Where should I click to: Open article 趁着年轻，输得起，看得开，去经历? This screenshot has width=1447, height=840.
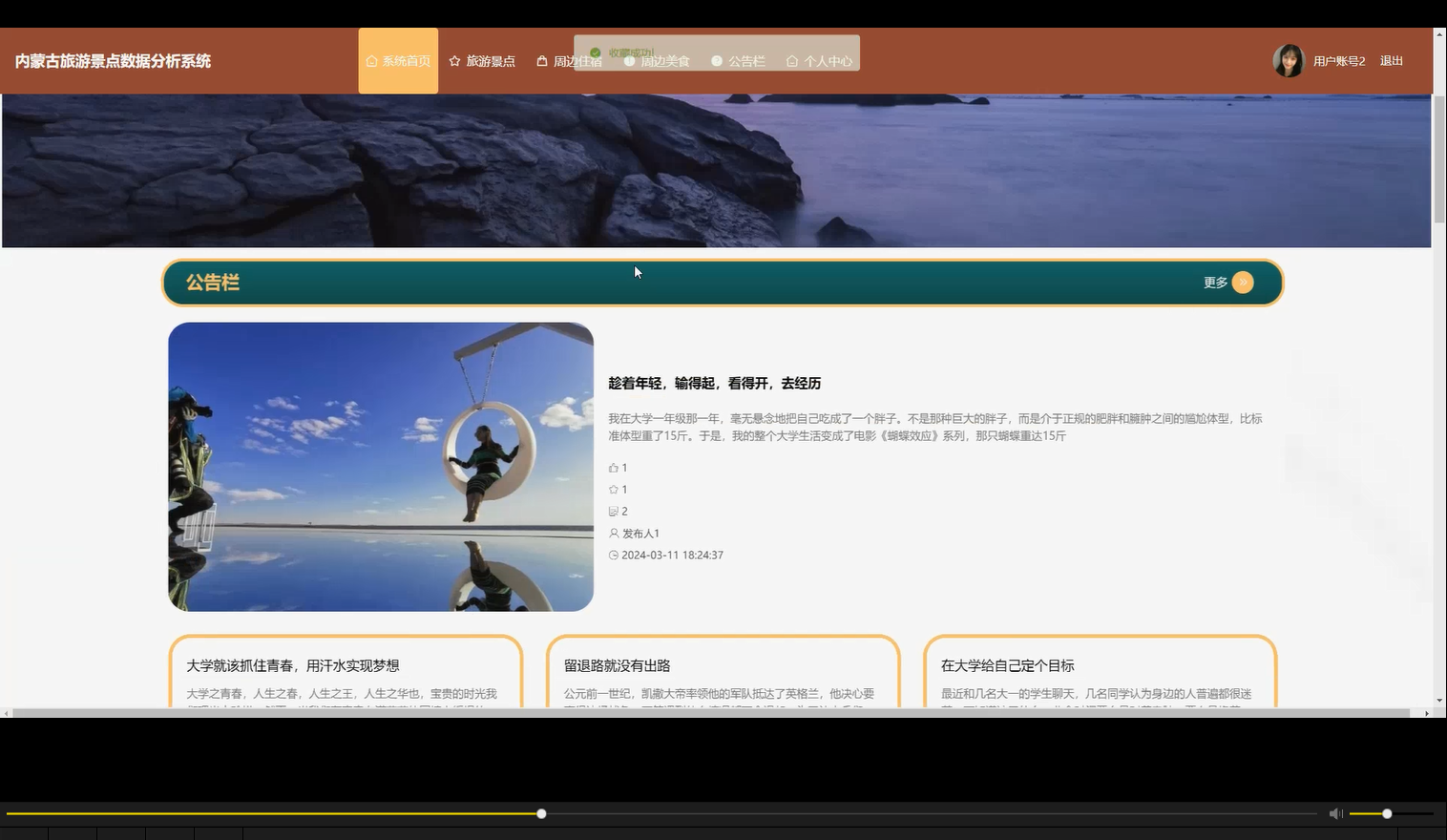click(x=715, y=383)
